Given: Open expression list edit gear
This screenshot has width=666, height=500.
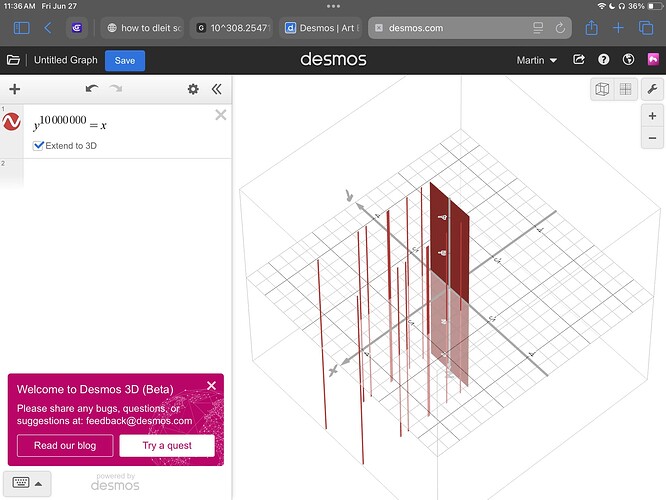Looking at the screenshot, I should (193, 89).
